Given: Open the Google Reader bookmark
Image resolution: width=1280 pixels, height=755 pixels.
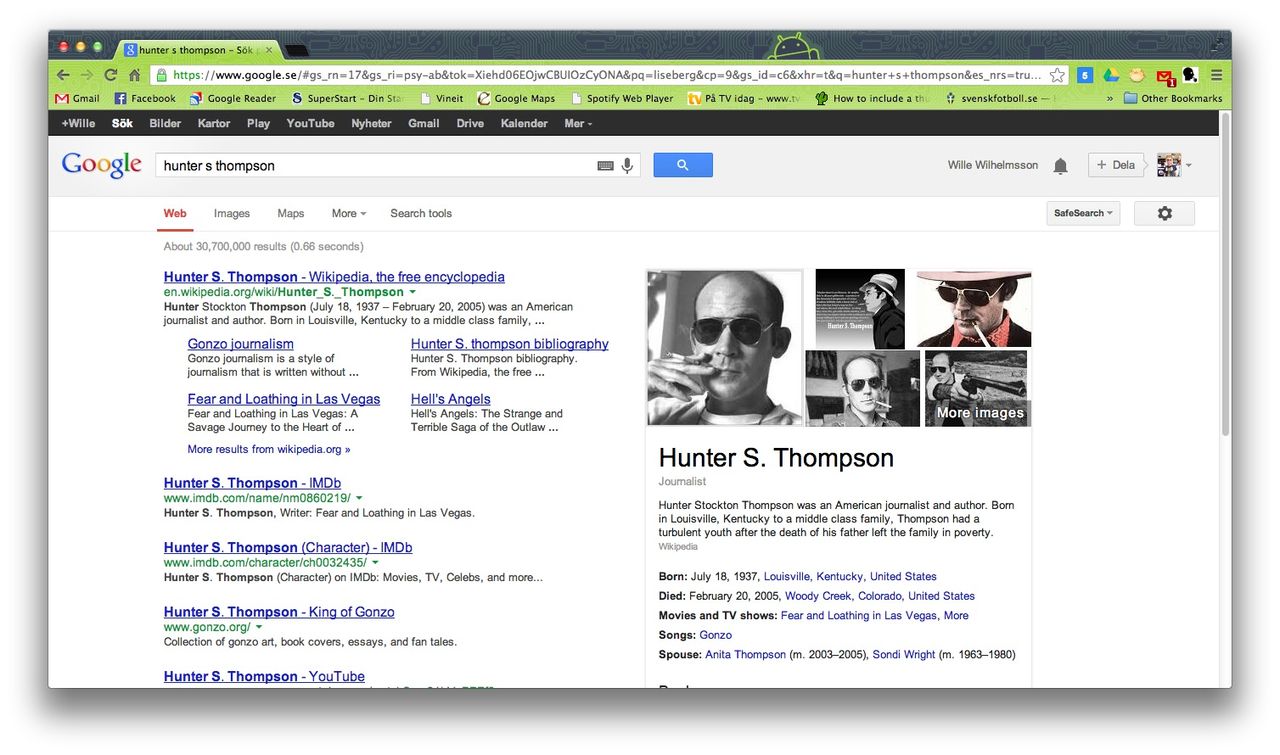Looking at the screenshot, I should coord(233,98).
